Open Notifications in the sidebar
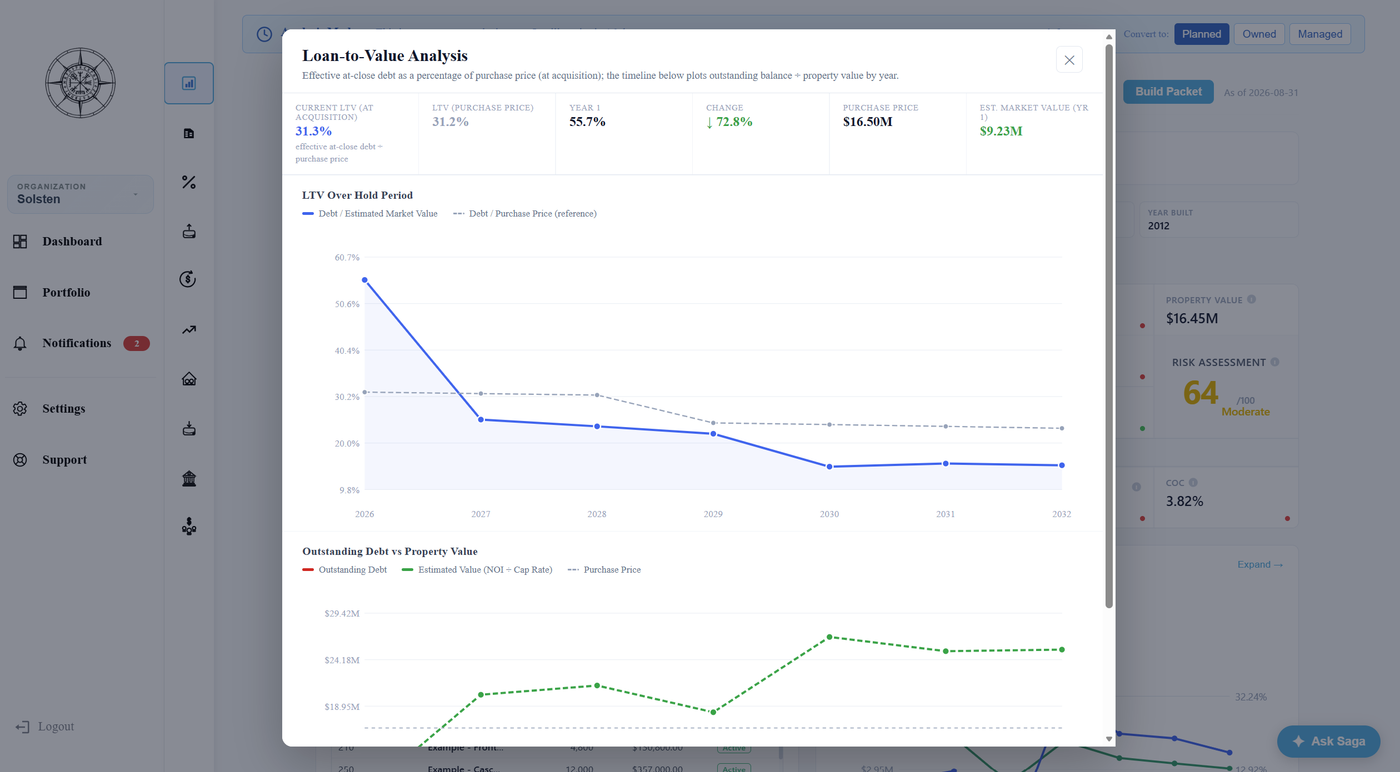The height and width of the screenshot is (772, 1400). (x=77, y=344)
